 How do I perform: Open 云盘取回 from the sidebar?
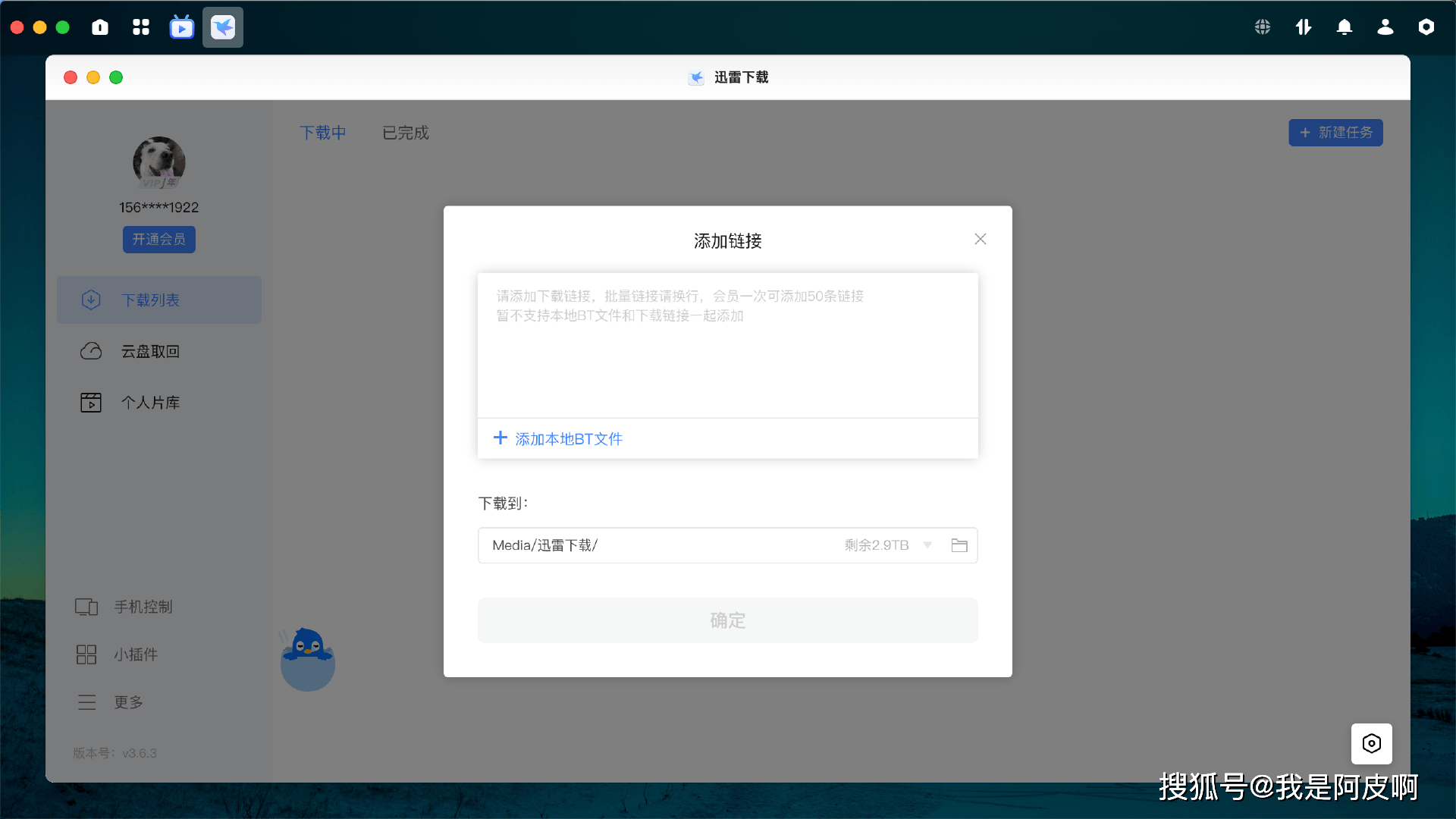151,350
